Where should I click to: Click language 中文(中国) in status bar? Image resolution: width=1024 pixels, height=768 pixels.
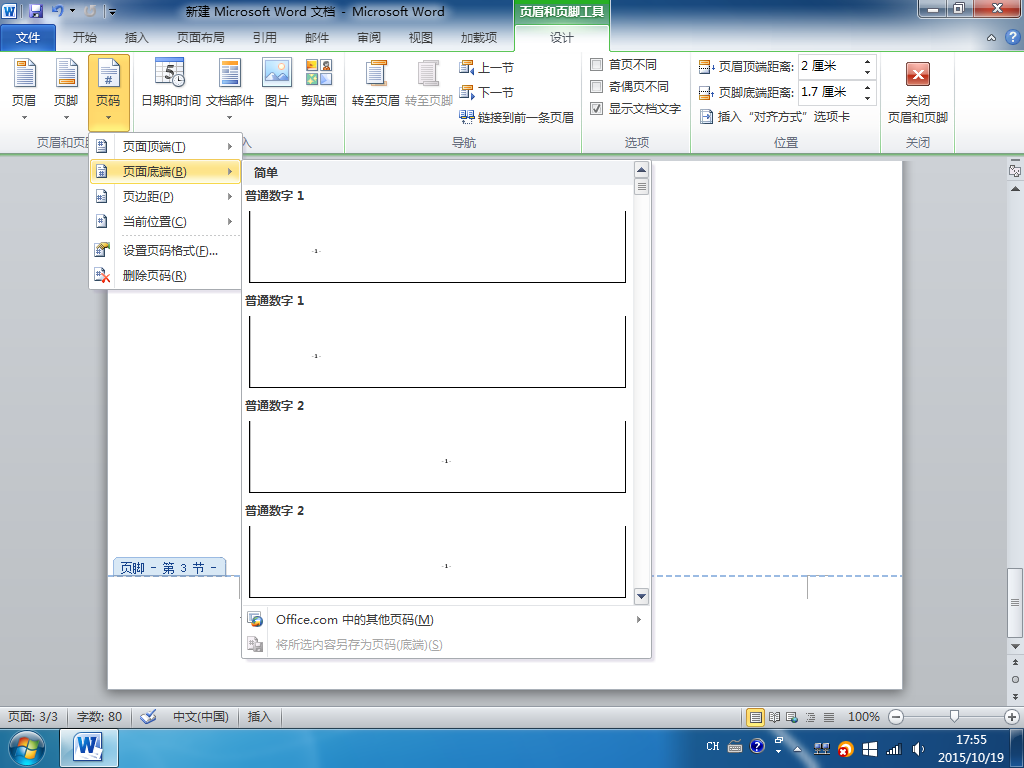click(x=200, y=716)
